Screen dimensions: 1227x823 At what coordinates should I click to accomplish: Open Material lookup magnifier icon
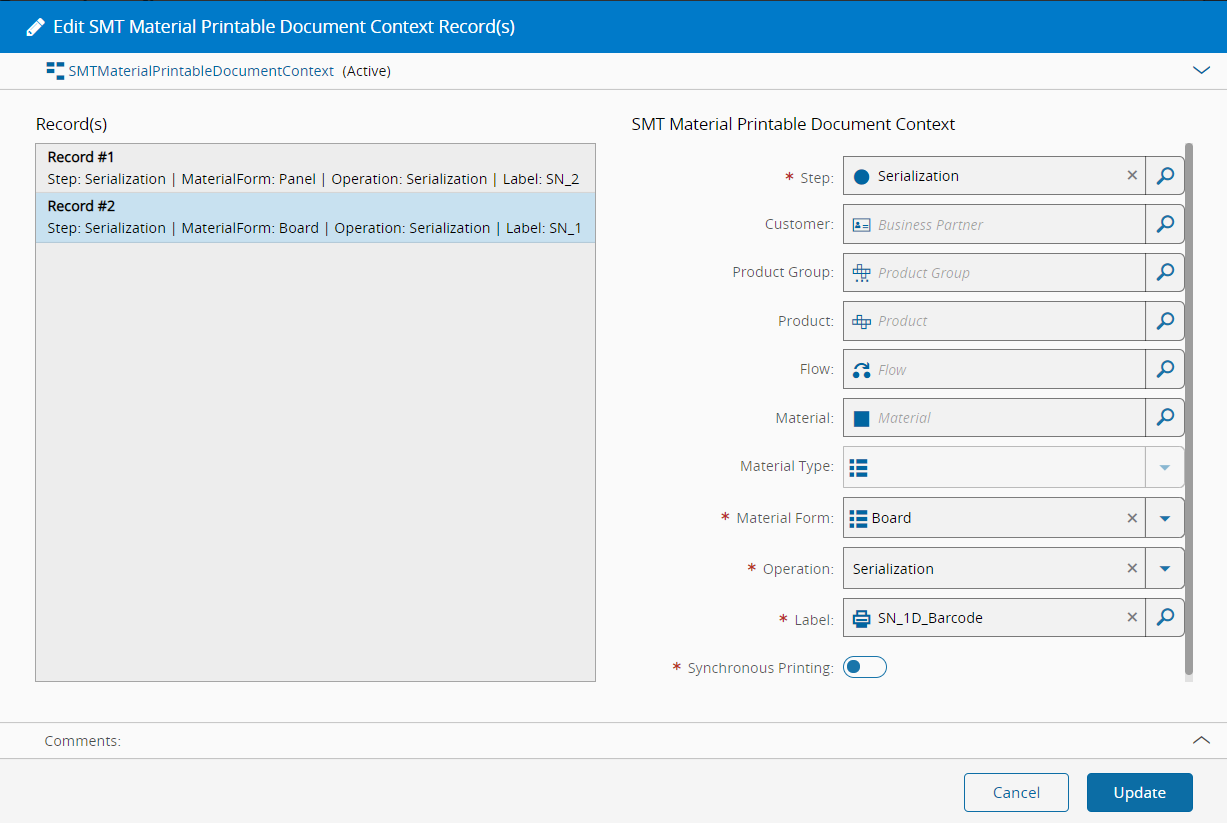click(1164, 417)
